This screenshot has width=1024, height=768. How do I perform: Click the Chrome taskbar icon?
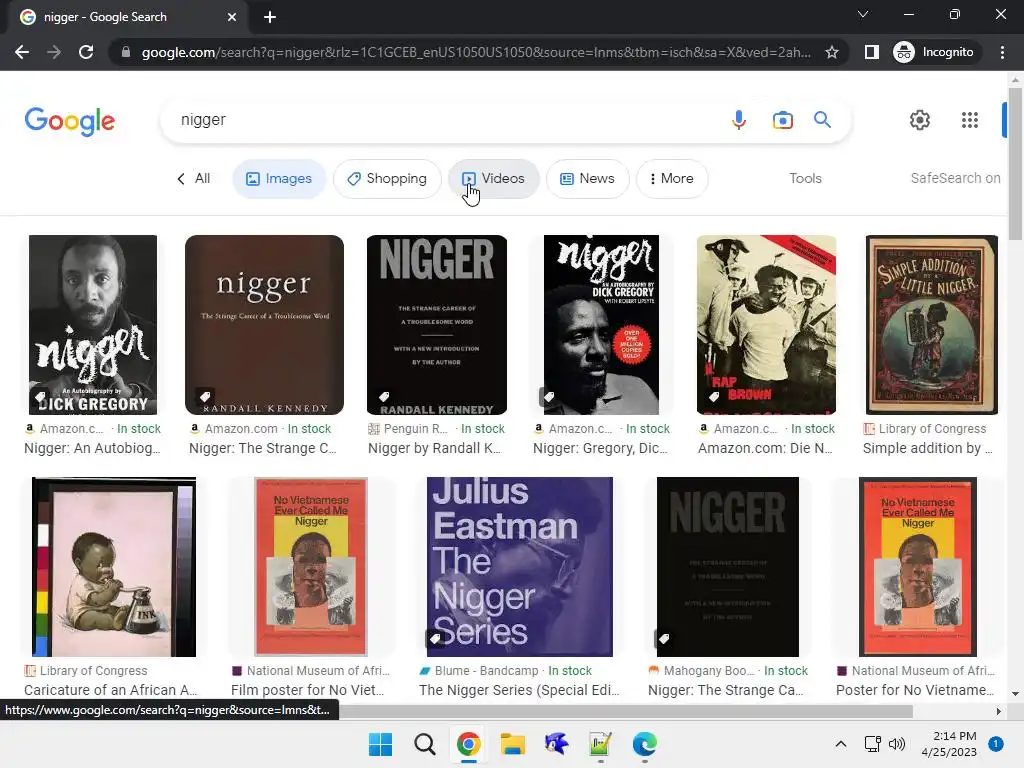[468, 744]
